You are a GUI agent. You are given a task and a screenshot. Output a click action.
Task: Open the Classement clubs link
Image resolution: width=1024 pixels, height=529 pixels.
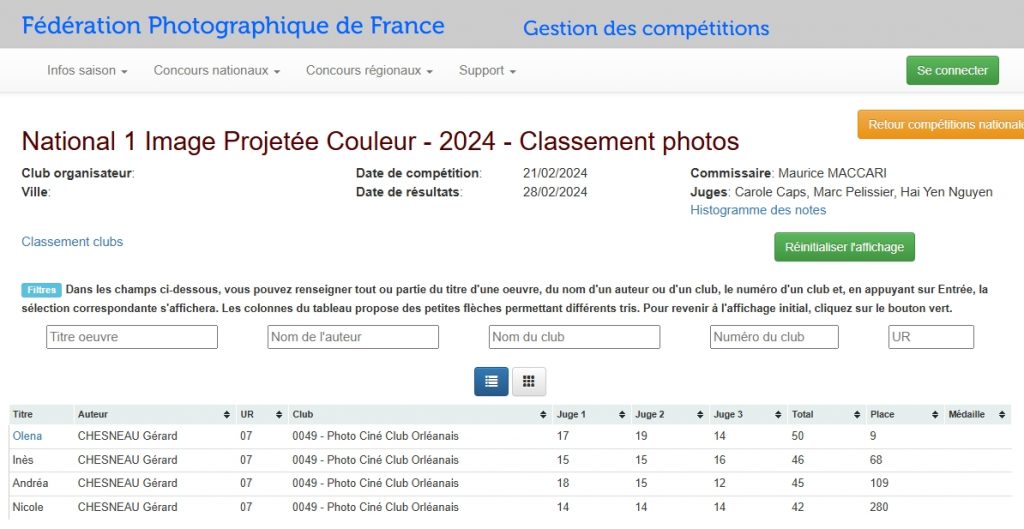tap(72, 242)
